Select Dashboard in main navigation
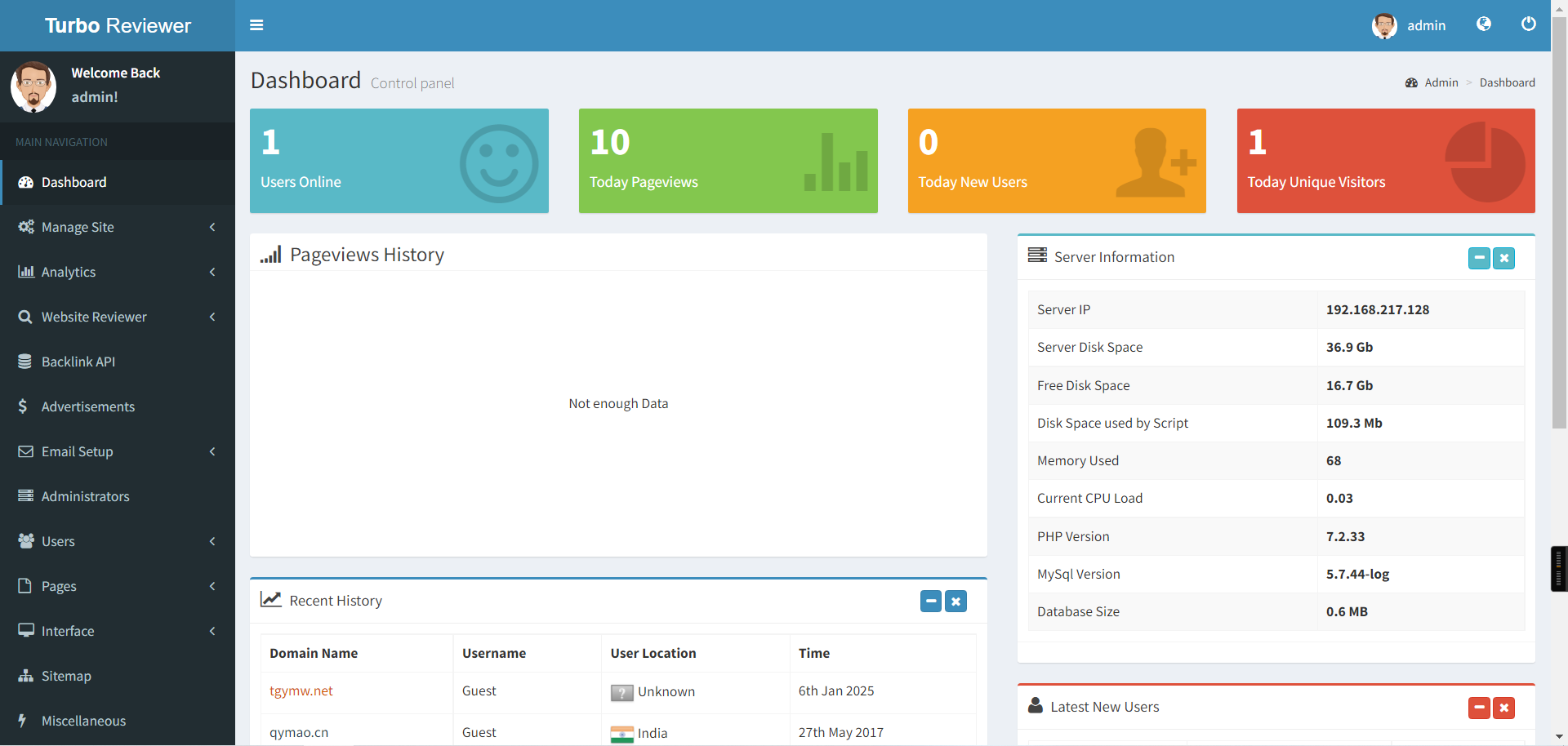The image size is (1568, 746). [73, 182]
